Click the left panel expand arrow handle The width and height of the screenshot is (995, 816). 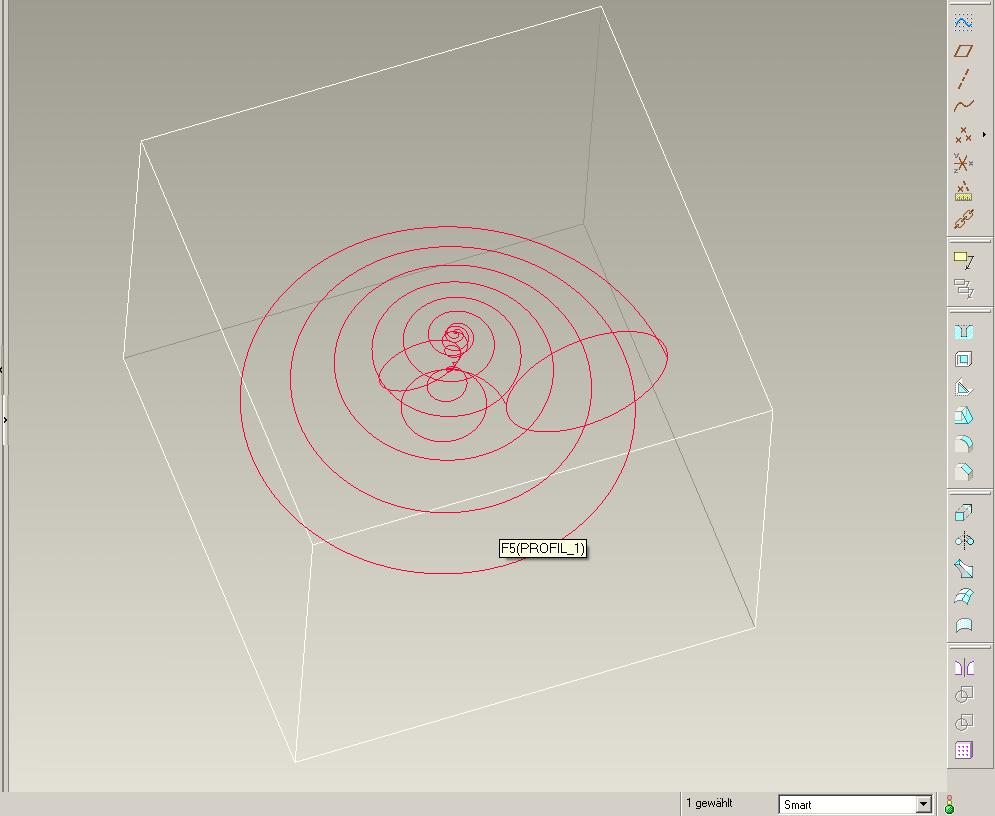click(4, 419)
